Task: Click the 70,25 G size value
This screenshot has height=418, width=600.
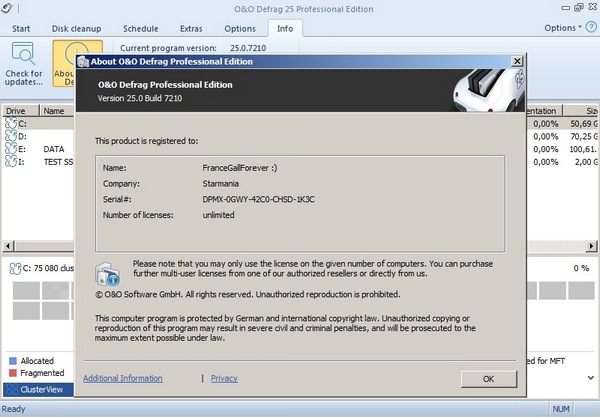Action: tap(584, 136)
